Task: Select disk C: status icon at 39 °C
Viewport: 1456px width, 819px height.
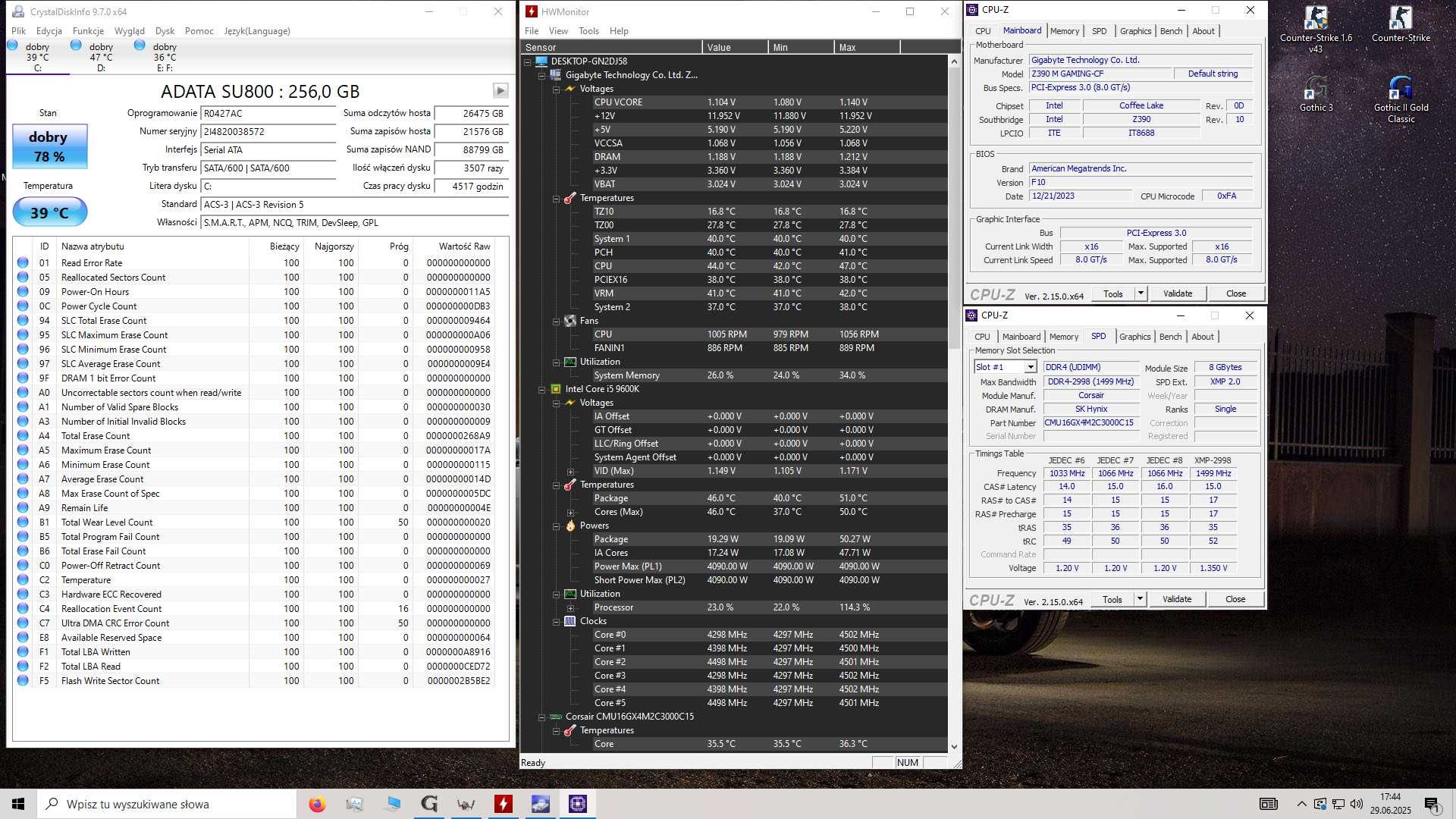Action: tap(12, 45)
